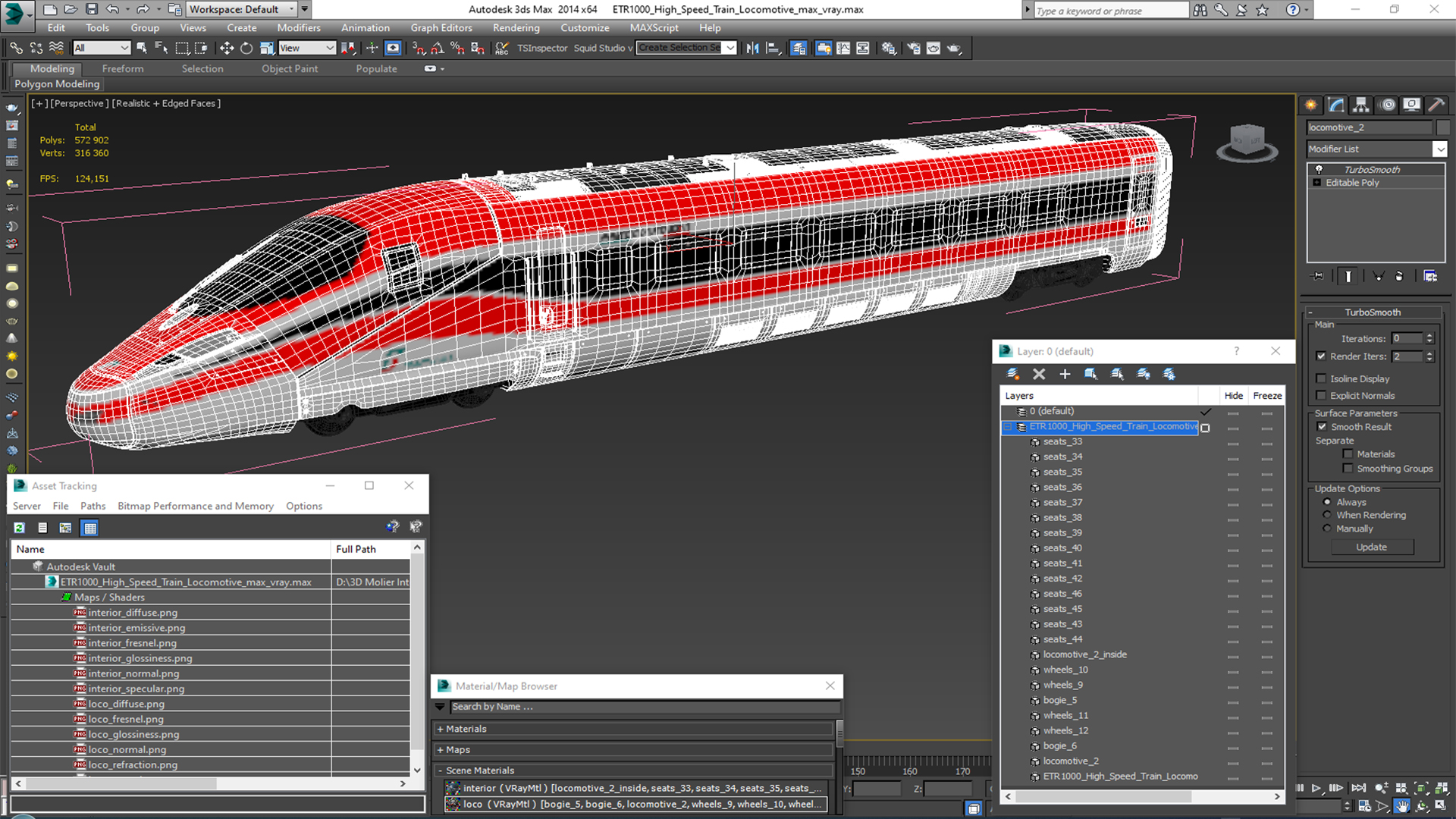Click the object color swatch beside locomotive_2
The width and height of the screenshot is (1456, 819).
point(1442,127)
